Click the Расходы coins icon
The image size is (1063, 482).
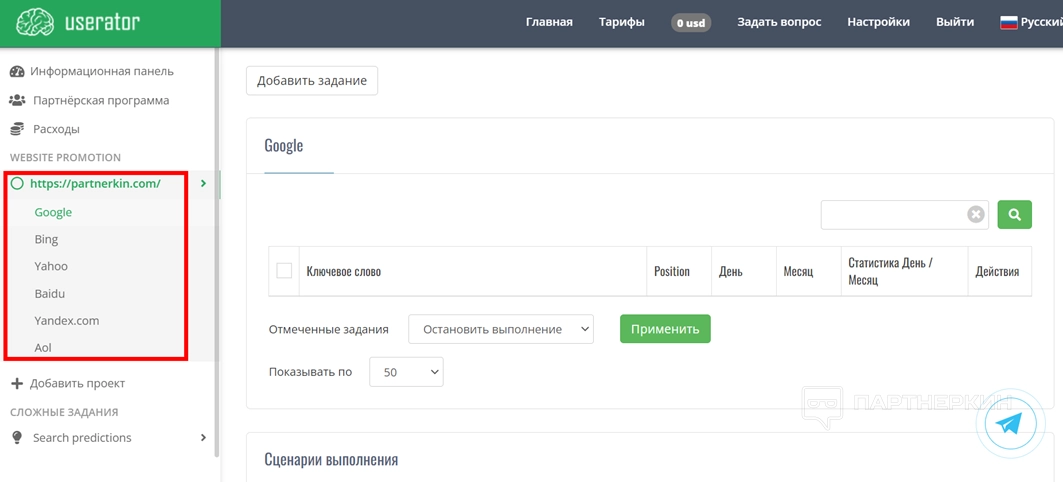(x=18, y=129)
